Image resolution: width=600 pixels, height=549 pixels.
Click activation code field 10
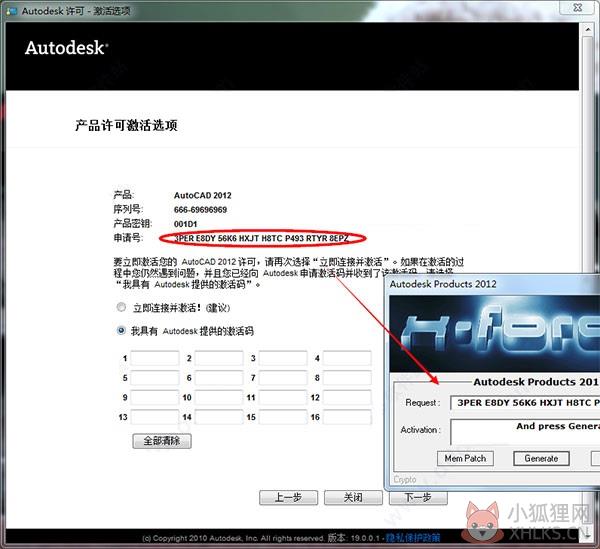[219, 397]
